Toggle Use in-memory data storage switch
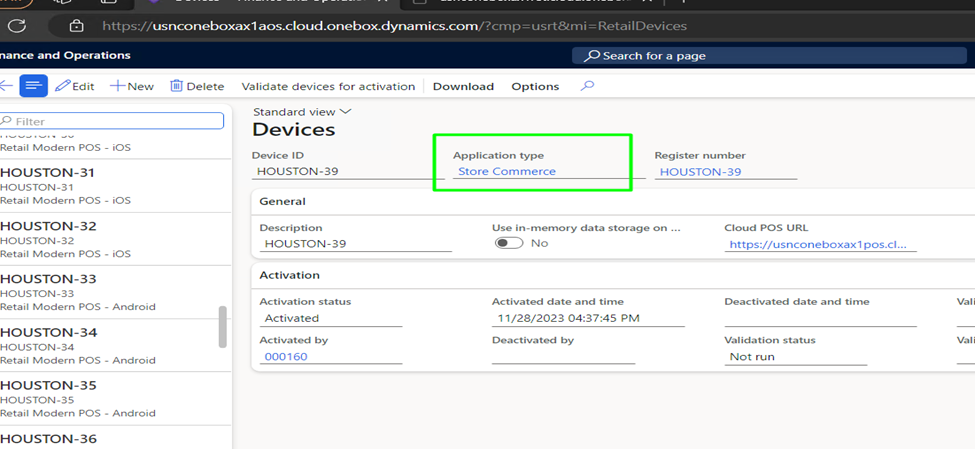The height and width of the screenshot is (449, 975). (x=509, y=243)
